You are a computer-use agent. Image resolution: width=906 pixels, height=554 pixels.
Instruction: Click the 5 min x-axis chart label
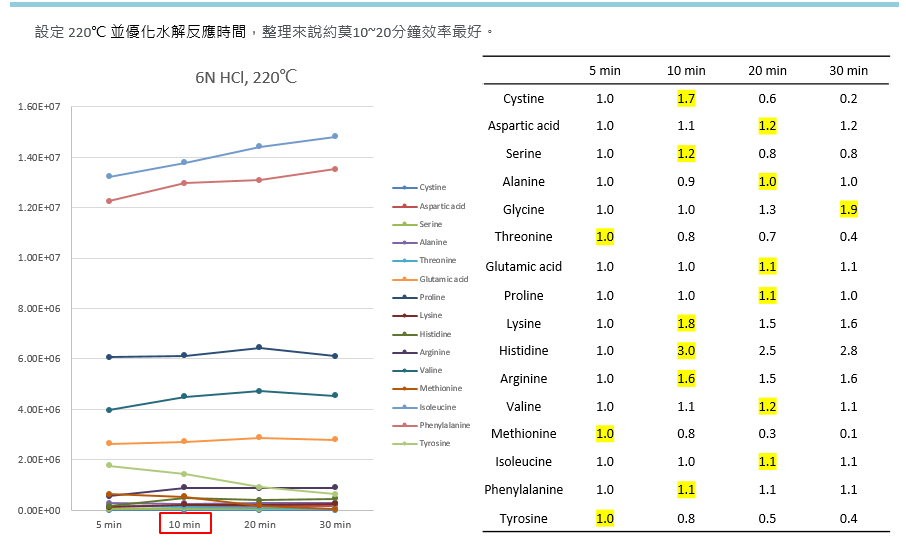coord(110,524)
